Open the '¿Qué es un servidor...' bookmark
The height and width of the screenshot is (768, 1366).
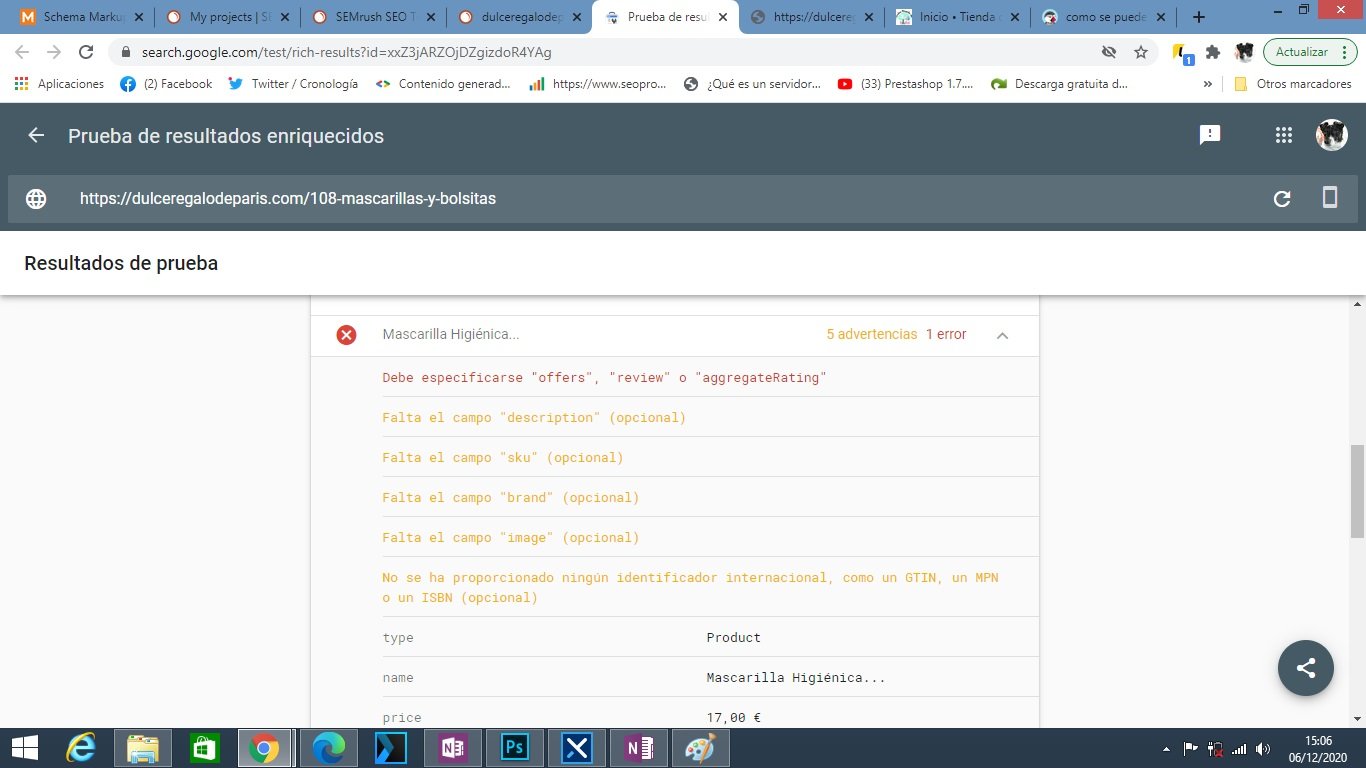(x=751, y=84)
